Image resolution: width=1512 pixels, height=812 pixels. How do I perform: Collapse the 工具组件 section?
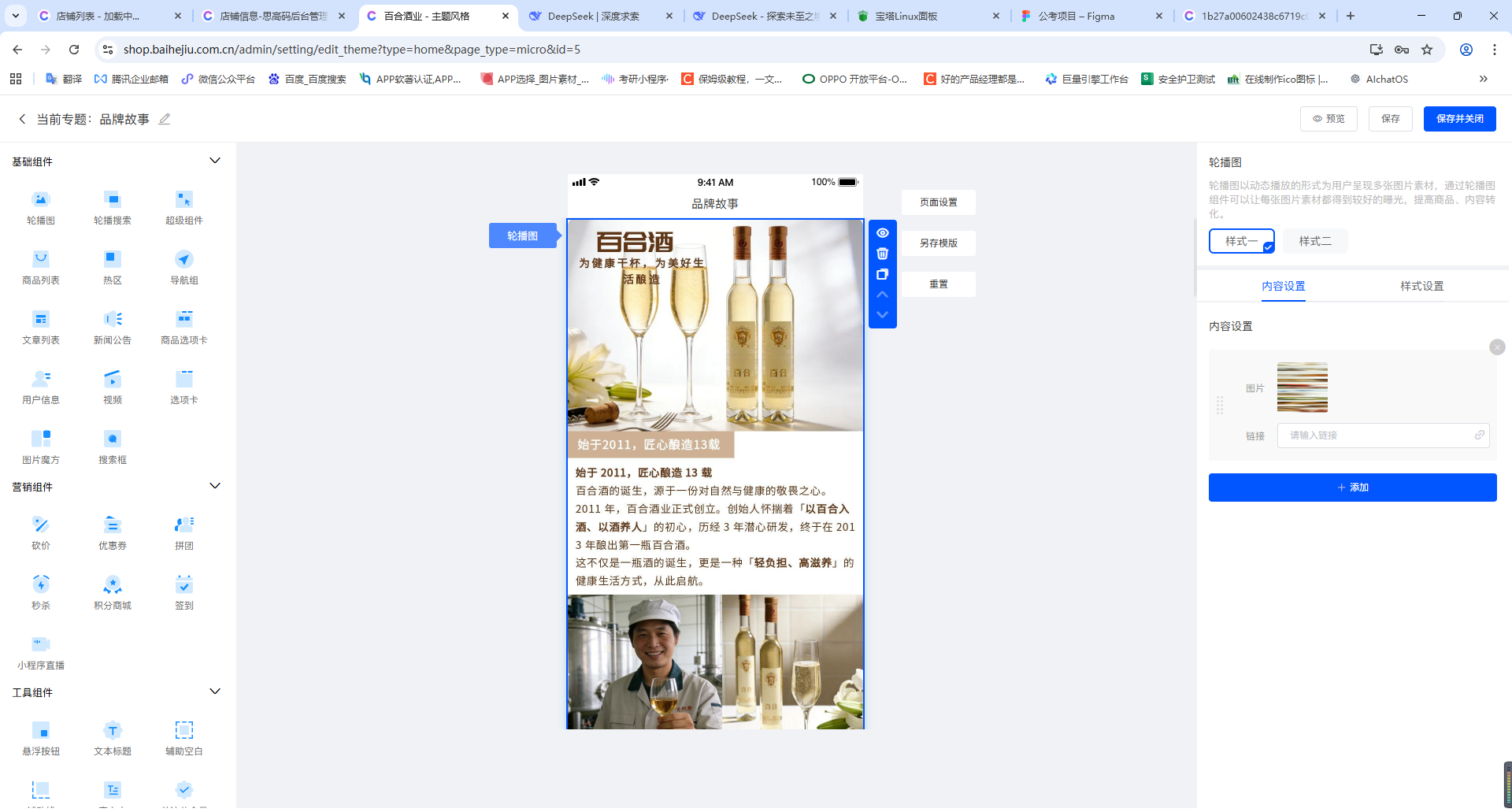(x=214, y=691)
